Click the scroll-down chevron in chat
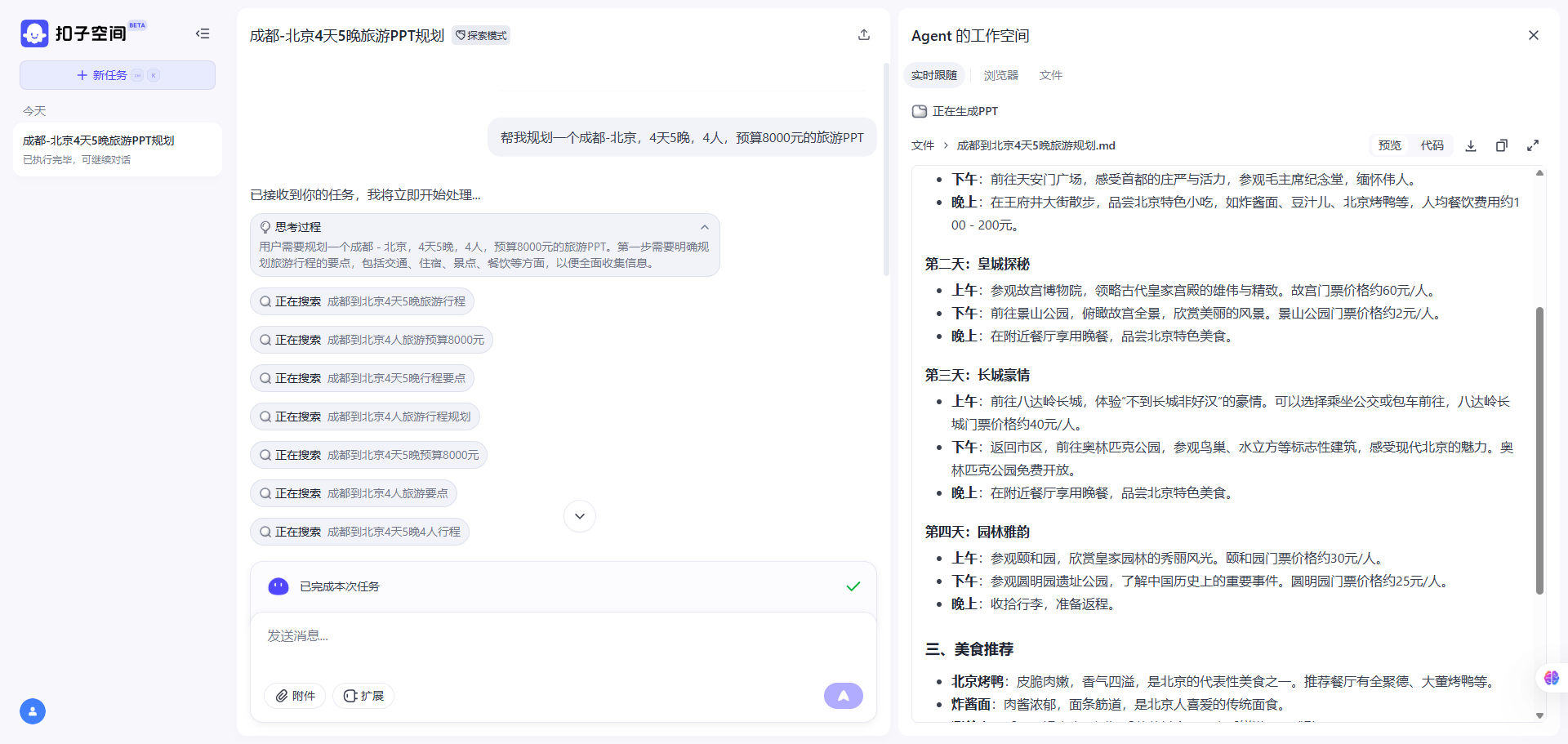This screenshot has width=1568, height=744. click(580, 516)
